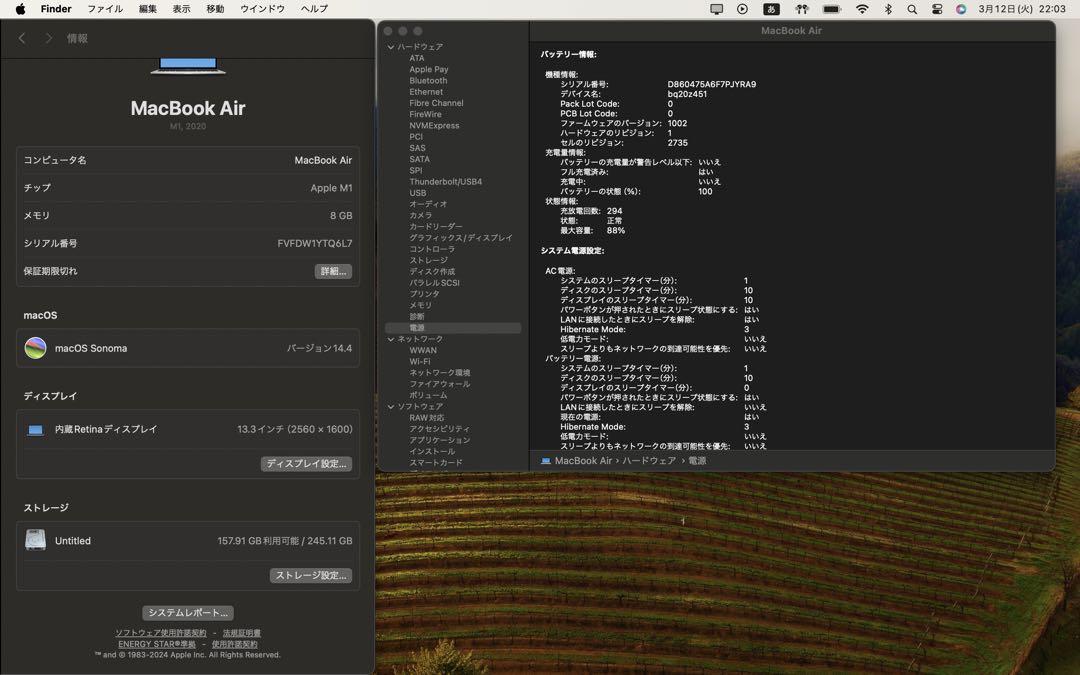Viewport: 1080px width, 675px height.
Task: Open the ウインドウ menu
Action: (262, 9)
